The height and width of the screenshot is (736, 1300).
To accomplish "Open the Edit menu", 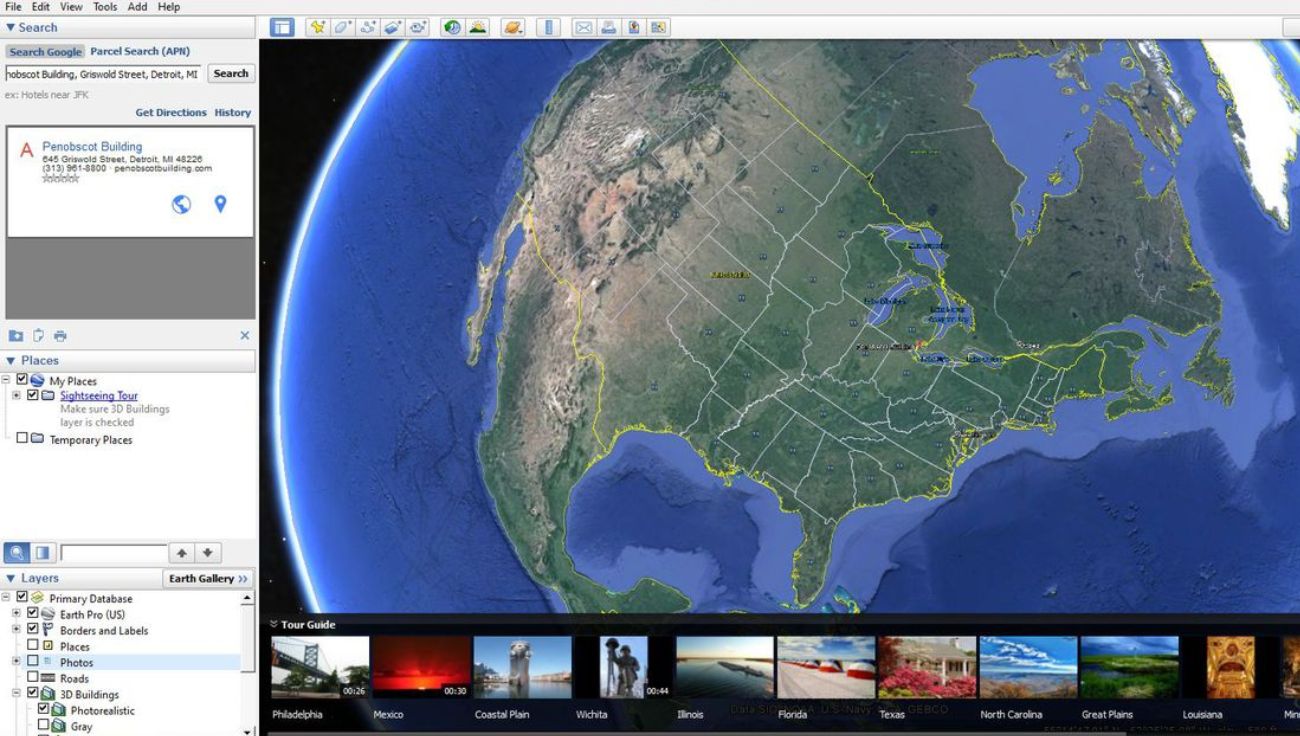I will pyautogui.click(x=40, y=7).
